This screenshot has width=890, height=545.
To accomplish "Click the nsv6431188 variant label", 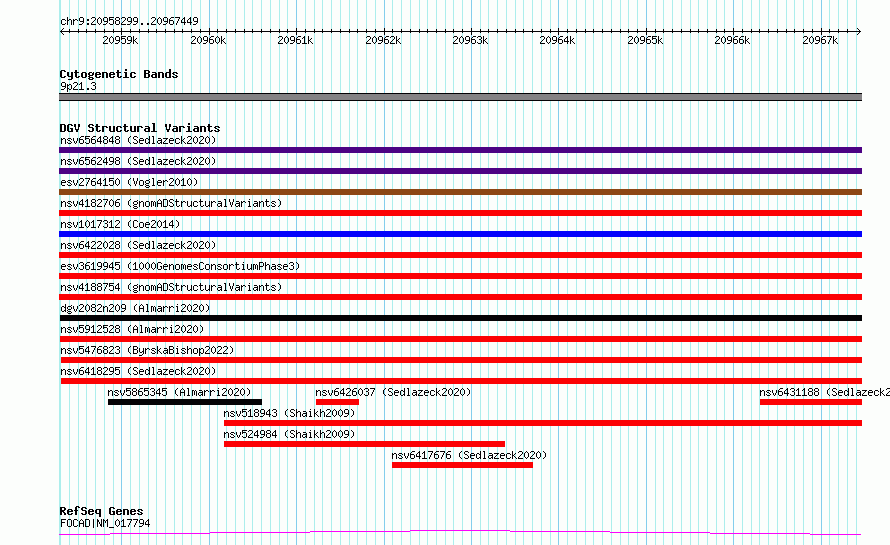I will click(824, 392).
